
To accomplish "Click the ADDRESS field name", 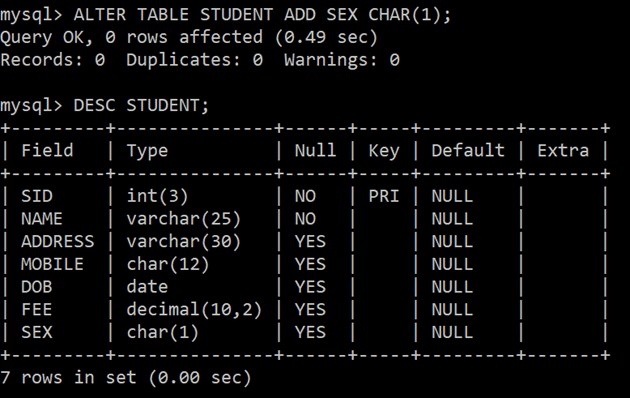I will (57, 242).
